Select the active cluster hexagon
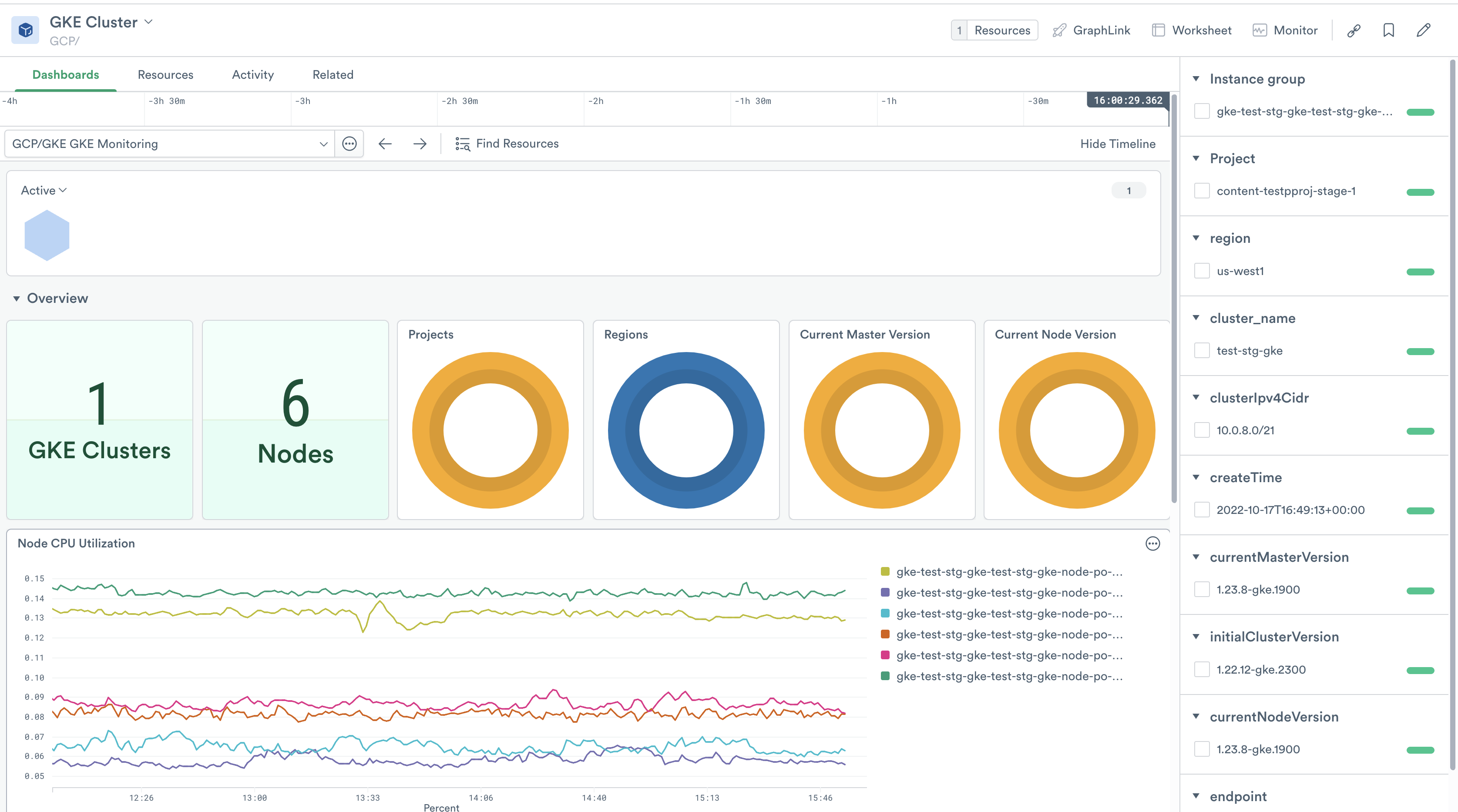This screenshot has width=1458, height=812. point(47,235)
